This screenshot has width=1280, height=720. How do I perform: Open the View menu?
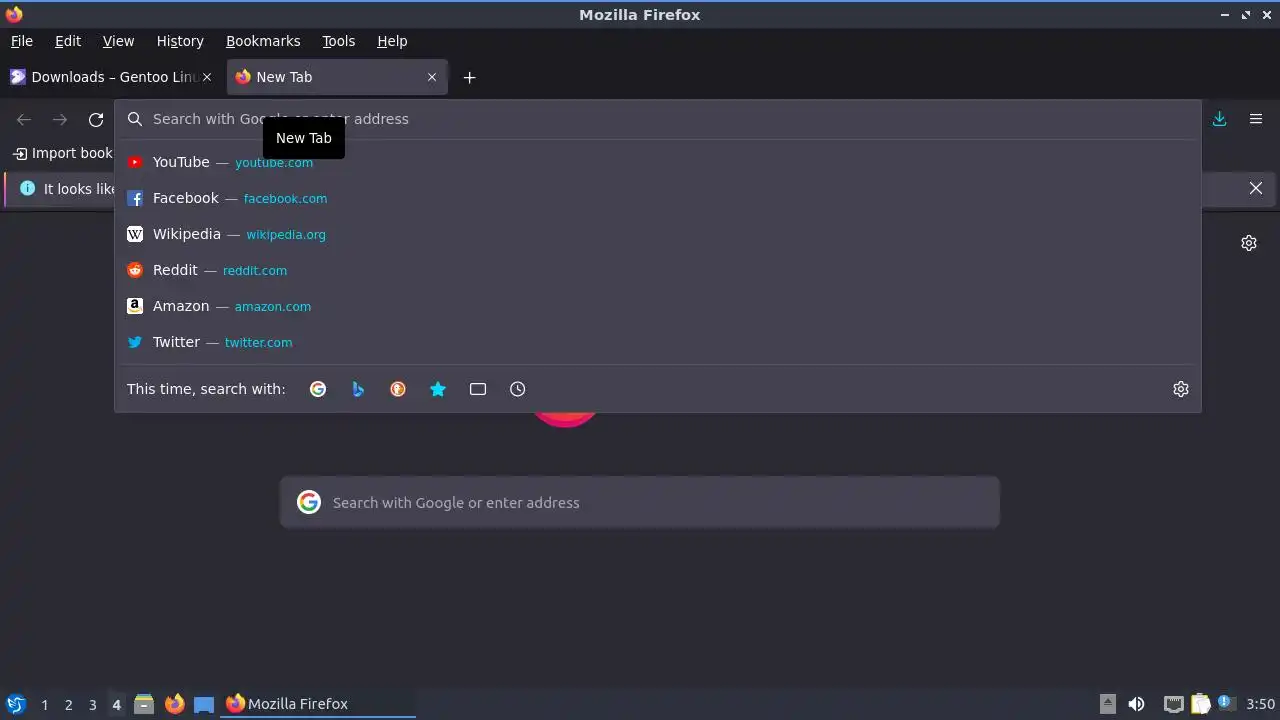[x=118, y=41]
